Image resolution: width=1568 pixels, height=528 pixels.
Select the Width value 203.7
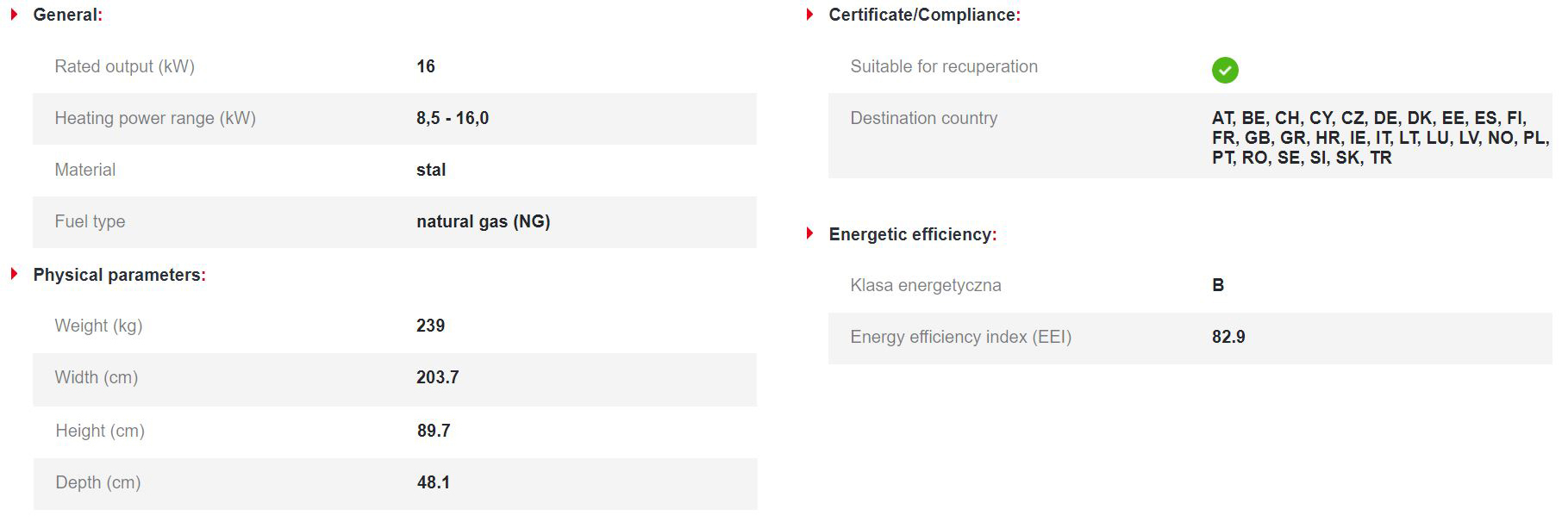click(437, 377)
